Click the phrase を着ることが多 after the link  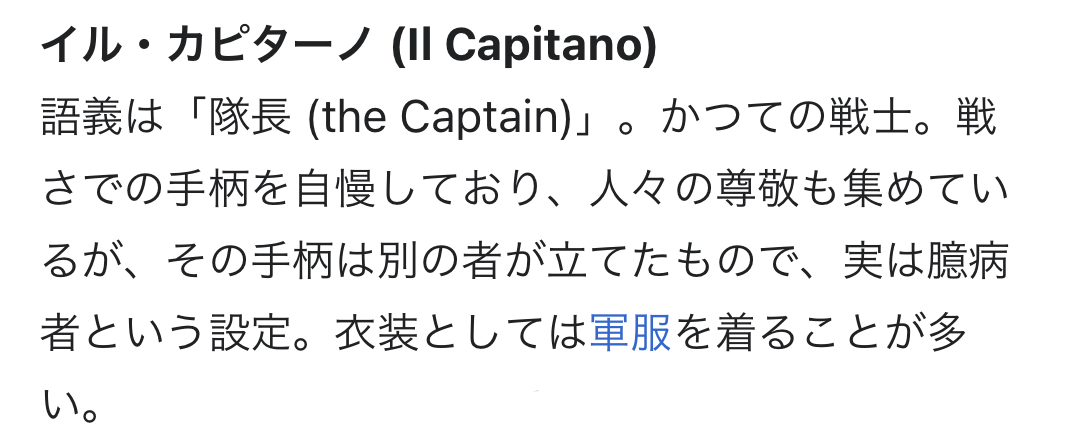click(820, 333)
